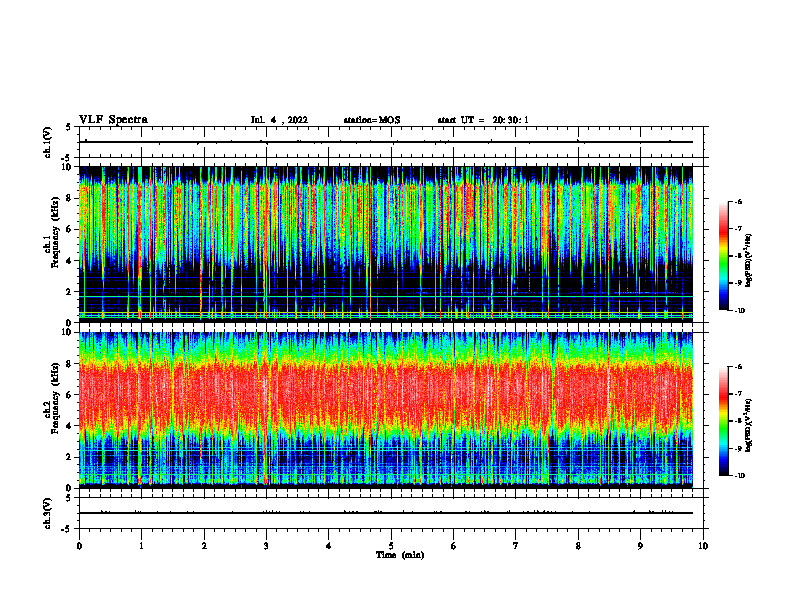Click the ch.2 color bar "log(PSD)" units label
This screenshot has height=612, width=792.
(749, 425)
